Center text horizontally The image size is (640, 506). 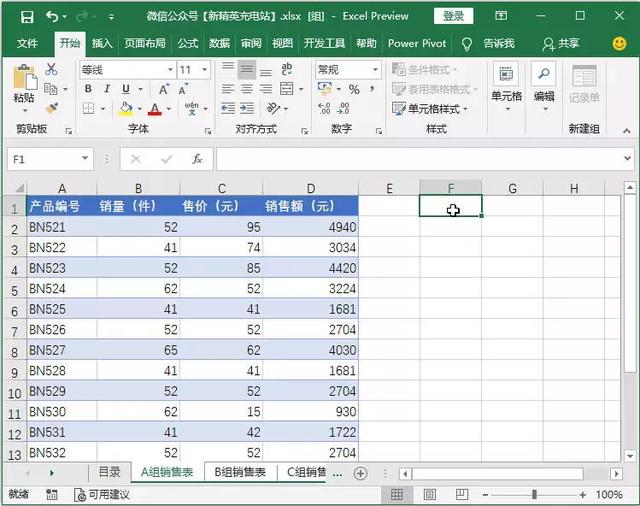[x=247, y=89]
